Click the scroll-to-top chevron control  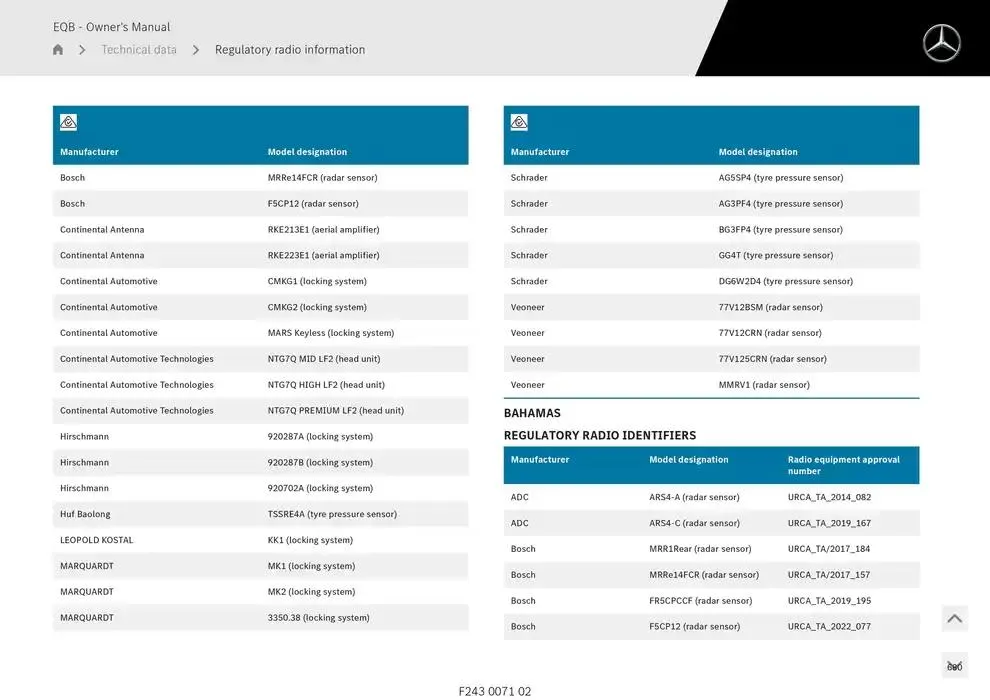(954, 618)
